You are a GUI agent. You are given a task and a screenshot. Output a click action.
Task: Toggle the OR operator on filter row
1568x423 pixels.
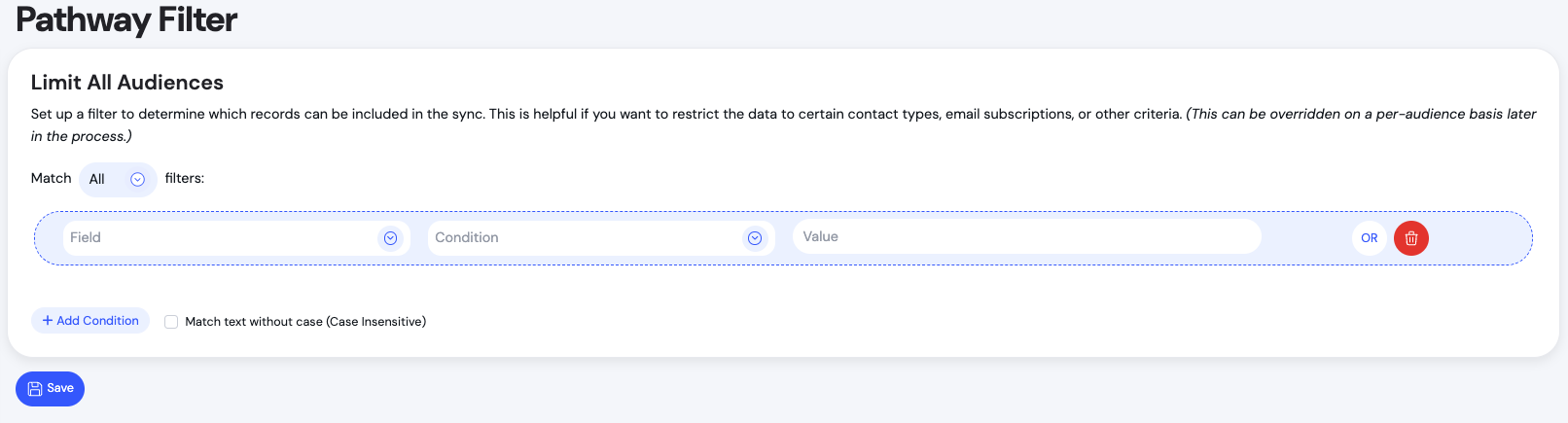[1369, 238]
